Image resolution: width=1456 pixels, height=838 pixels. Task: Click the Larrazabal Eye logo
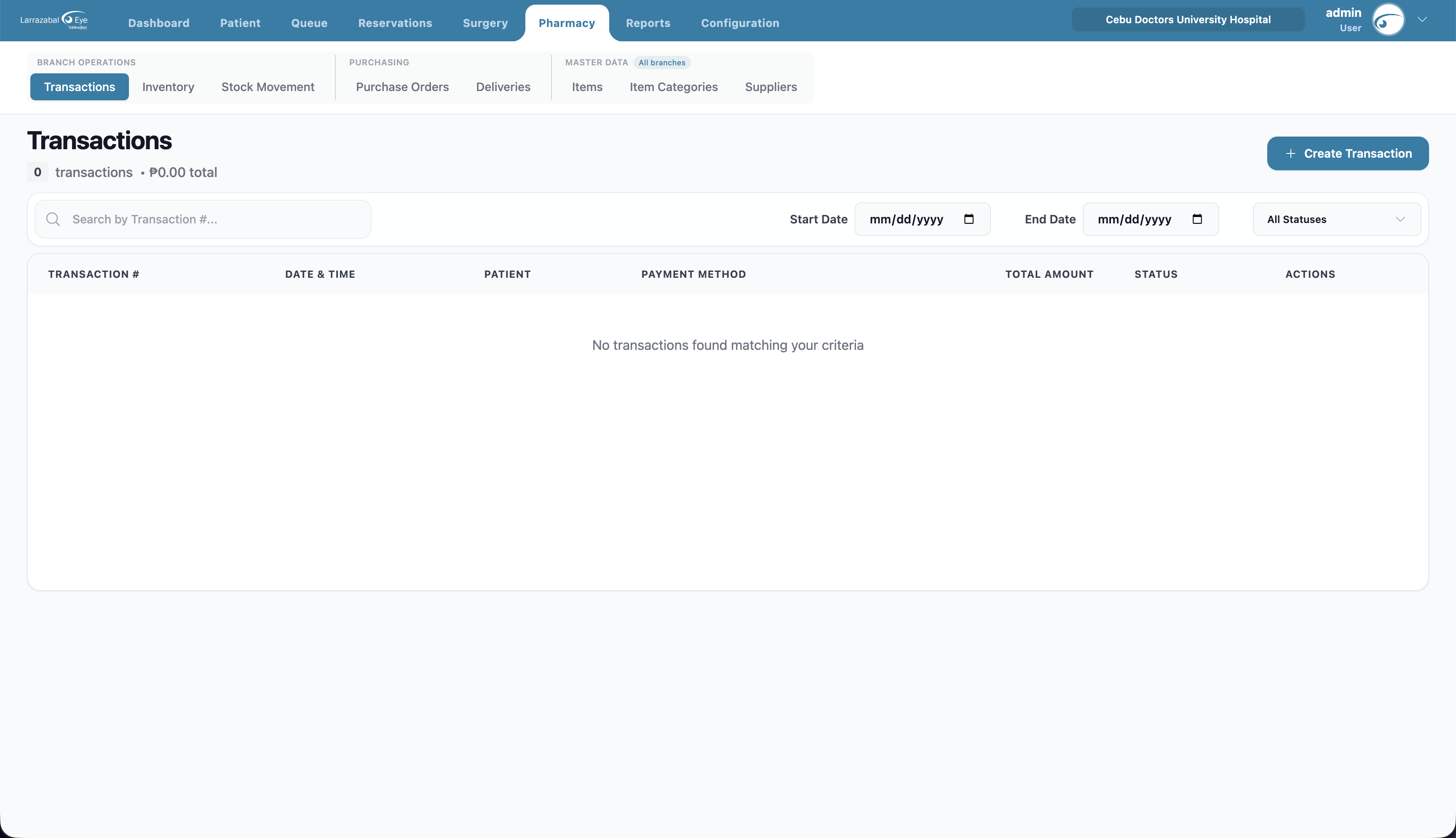click(x=54, y=20)
